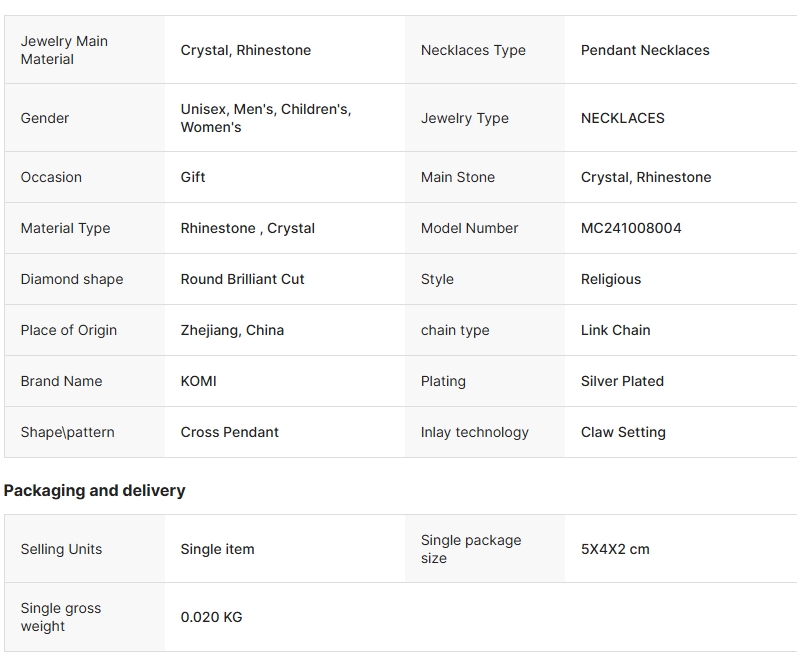Click the 'Round Brilliant Cut' value
The image size is (797, 672).
coord(242,279)
